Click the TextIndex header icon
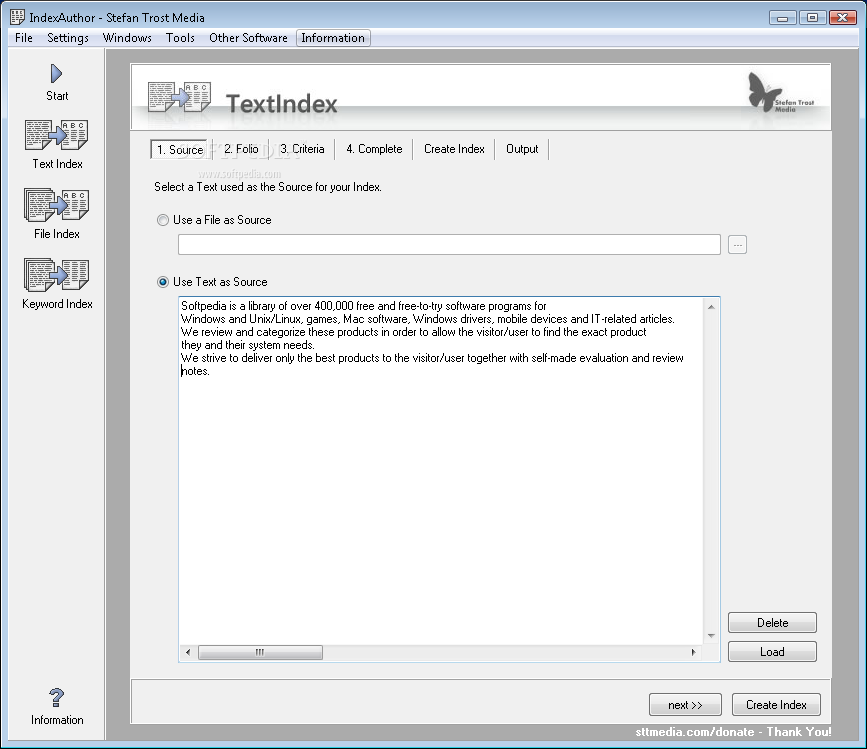 [179, 97]
